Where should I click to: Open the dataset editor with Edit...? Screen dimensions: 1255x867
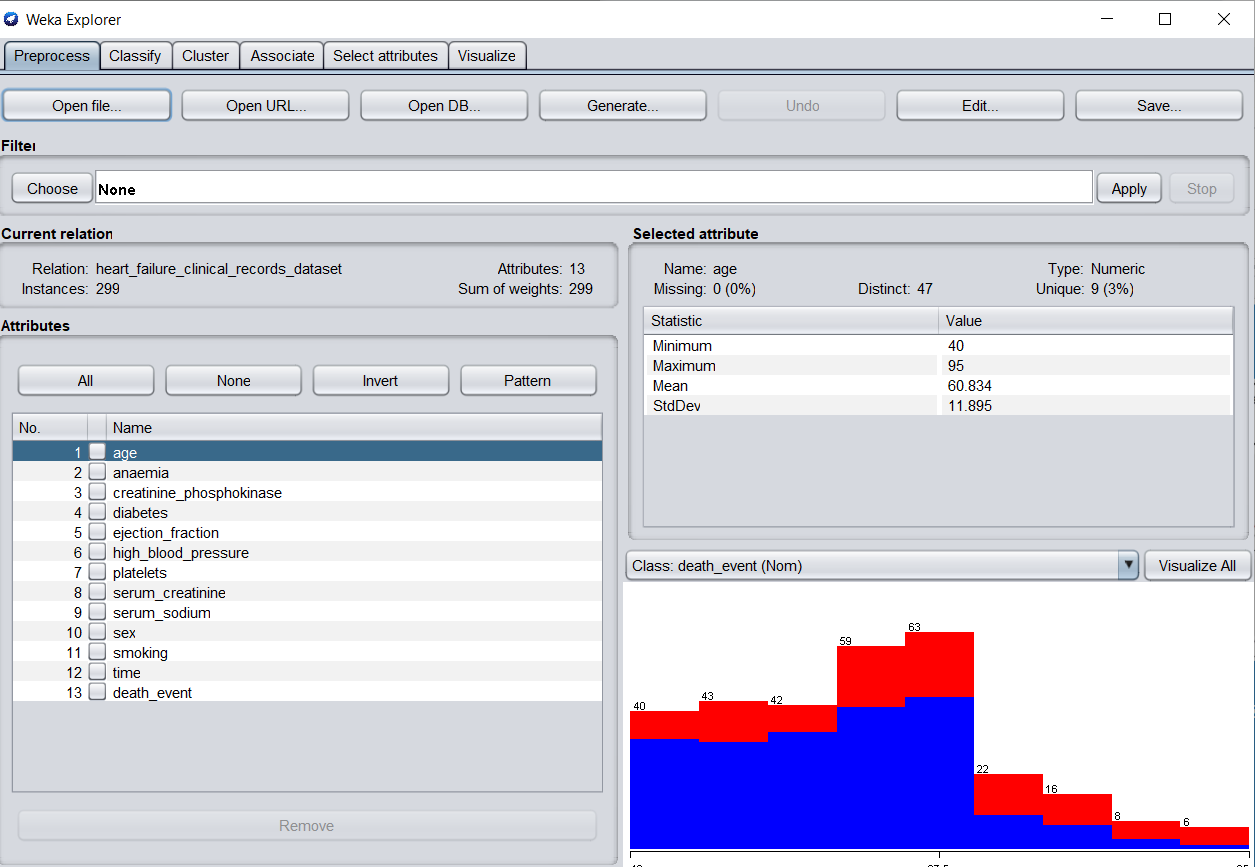[980, 105]
